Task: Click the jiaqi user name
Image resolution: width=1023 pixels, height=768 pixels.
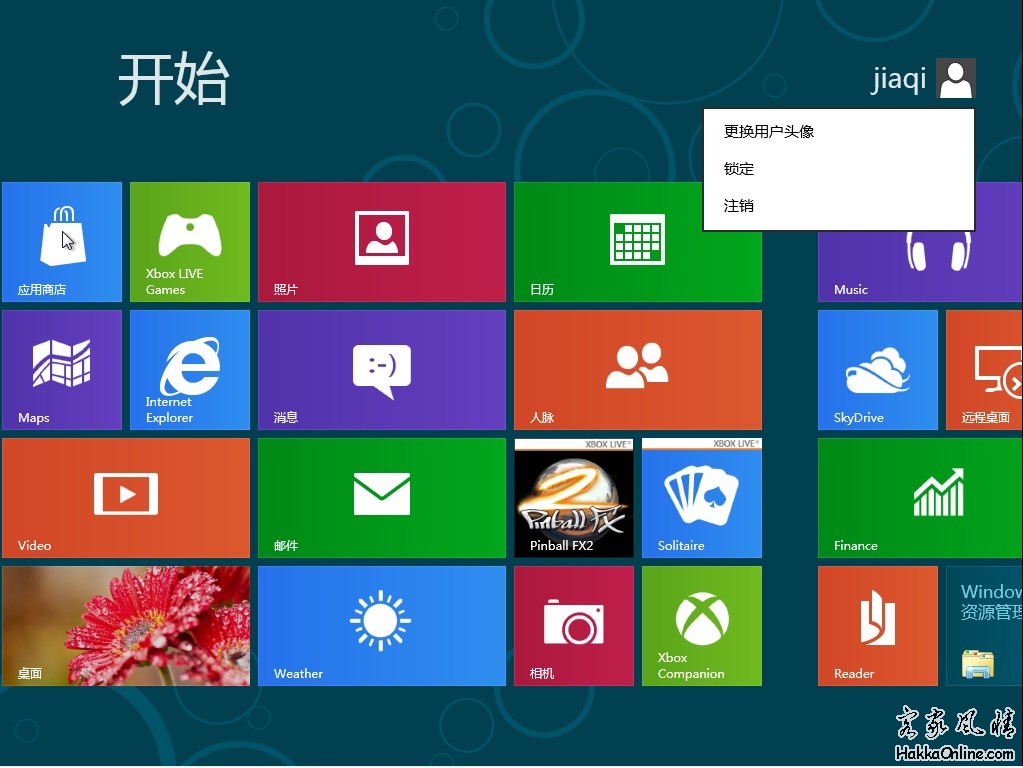Action: [x=899, y=80]
